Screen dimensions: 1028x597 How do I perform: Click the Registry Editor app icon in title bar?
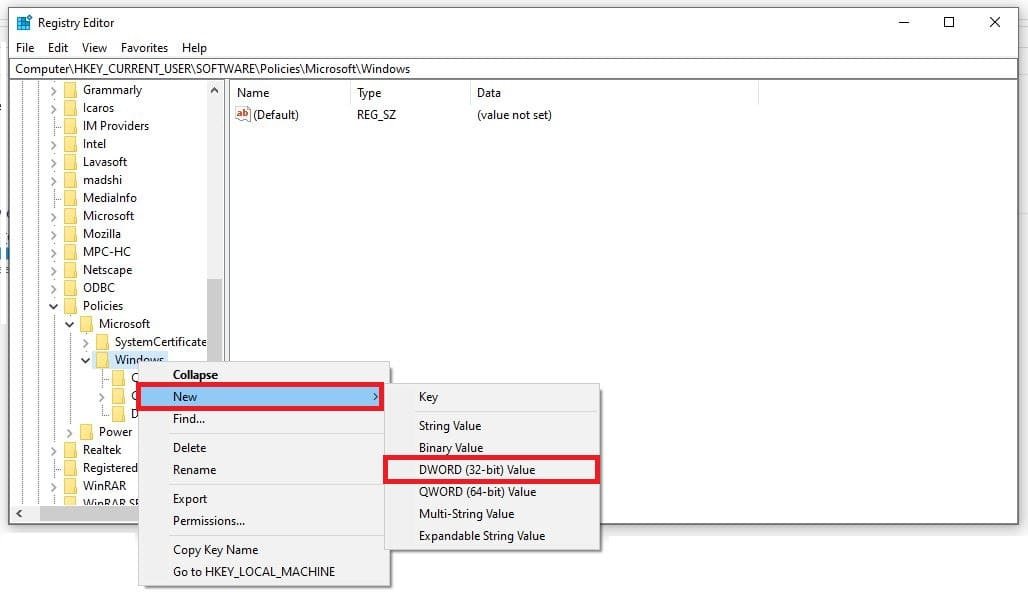pos(24,22)
